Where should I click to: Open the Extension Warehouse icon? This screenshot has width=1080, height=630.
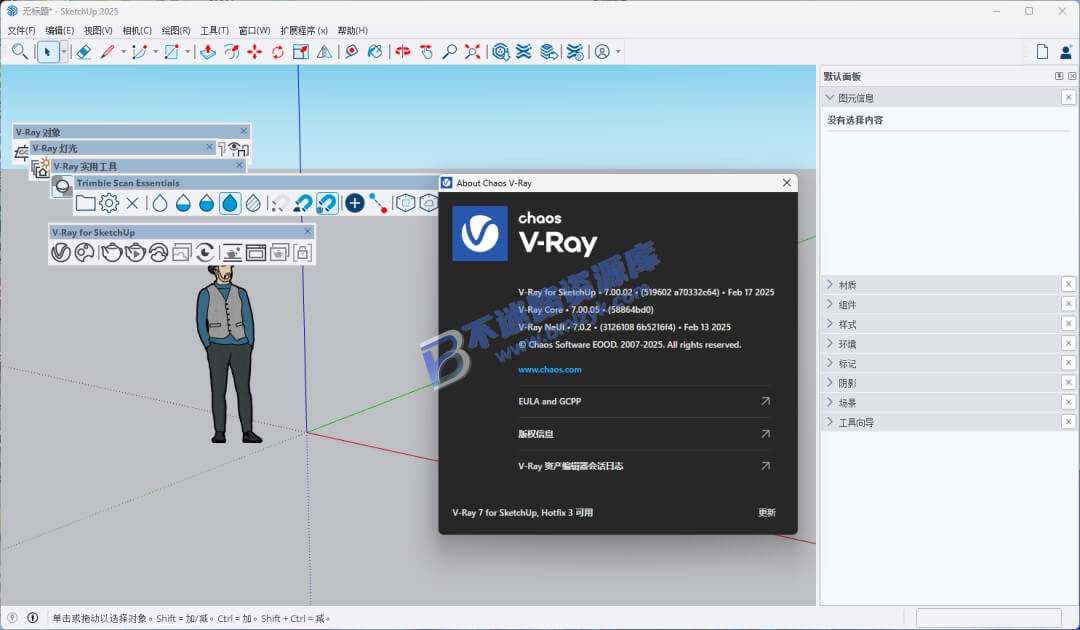pyautogui.click(x=524, y=52)
